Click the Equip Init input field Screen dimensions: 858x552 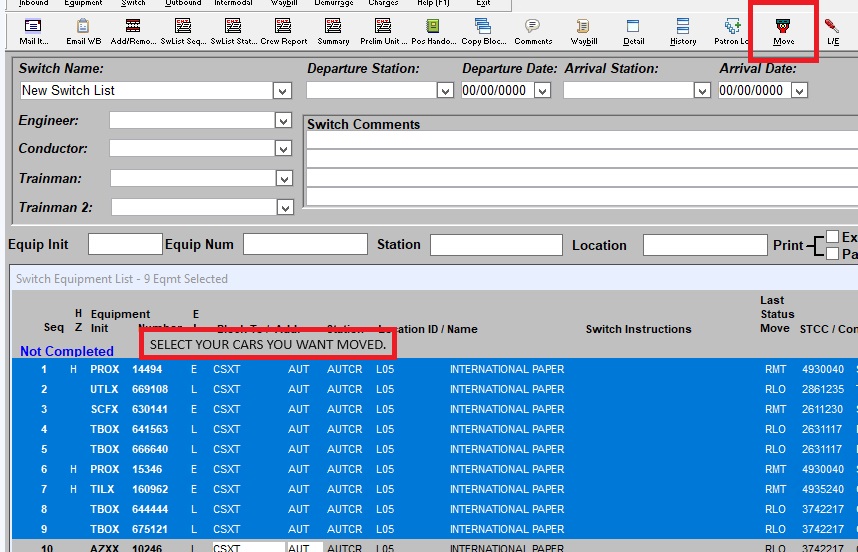(125, 244)
